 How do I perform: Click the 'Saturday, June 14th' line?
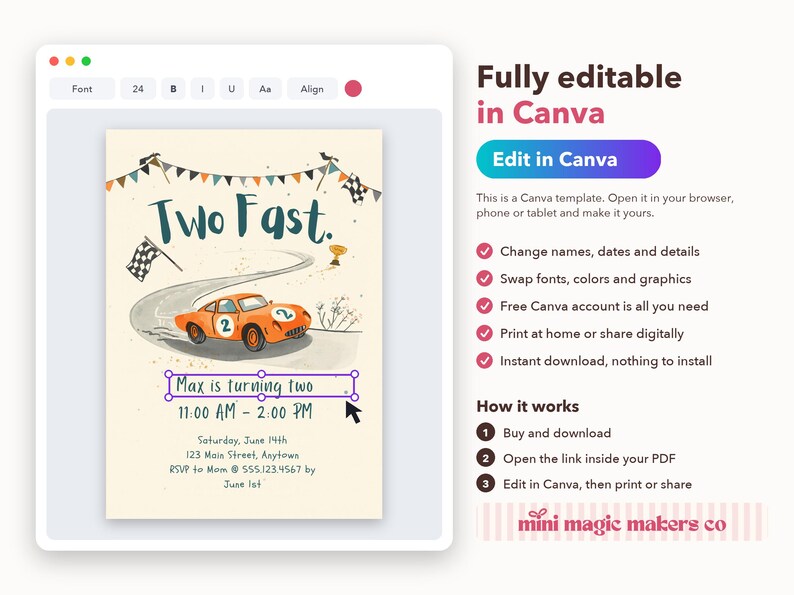pyautogui.click(x=242, y=440)
